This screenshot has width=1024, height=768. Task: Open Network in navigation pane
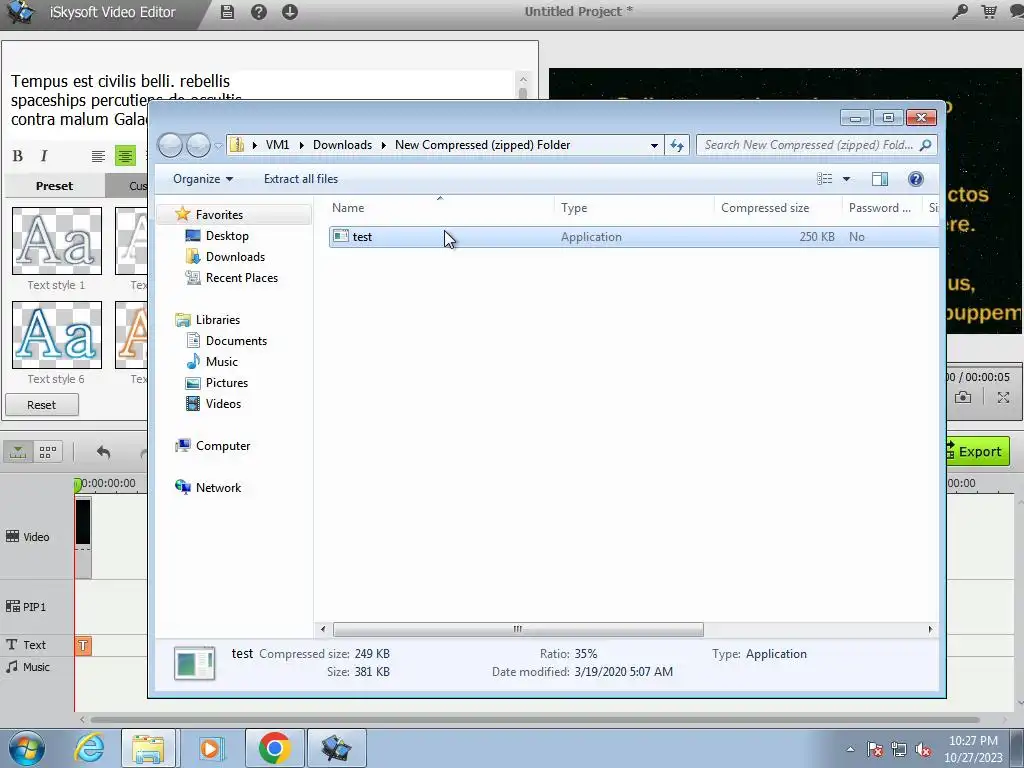coord(218,488)
